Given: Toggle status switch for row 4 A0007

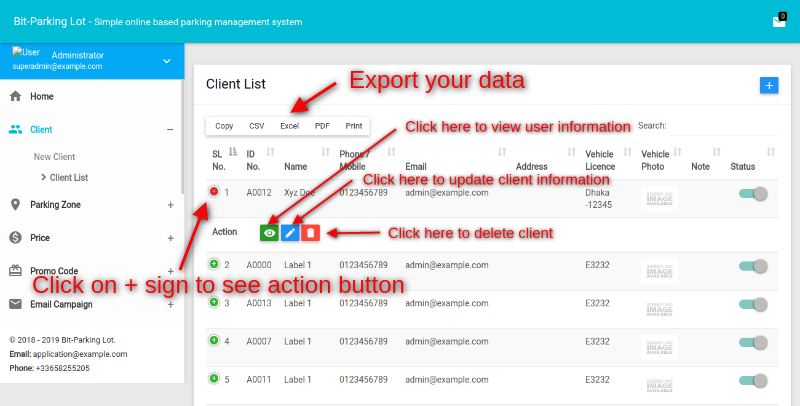Looking at the screenshot, I should tap(753, 342).
